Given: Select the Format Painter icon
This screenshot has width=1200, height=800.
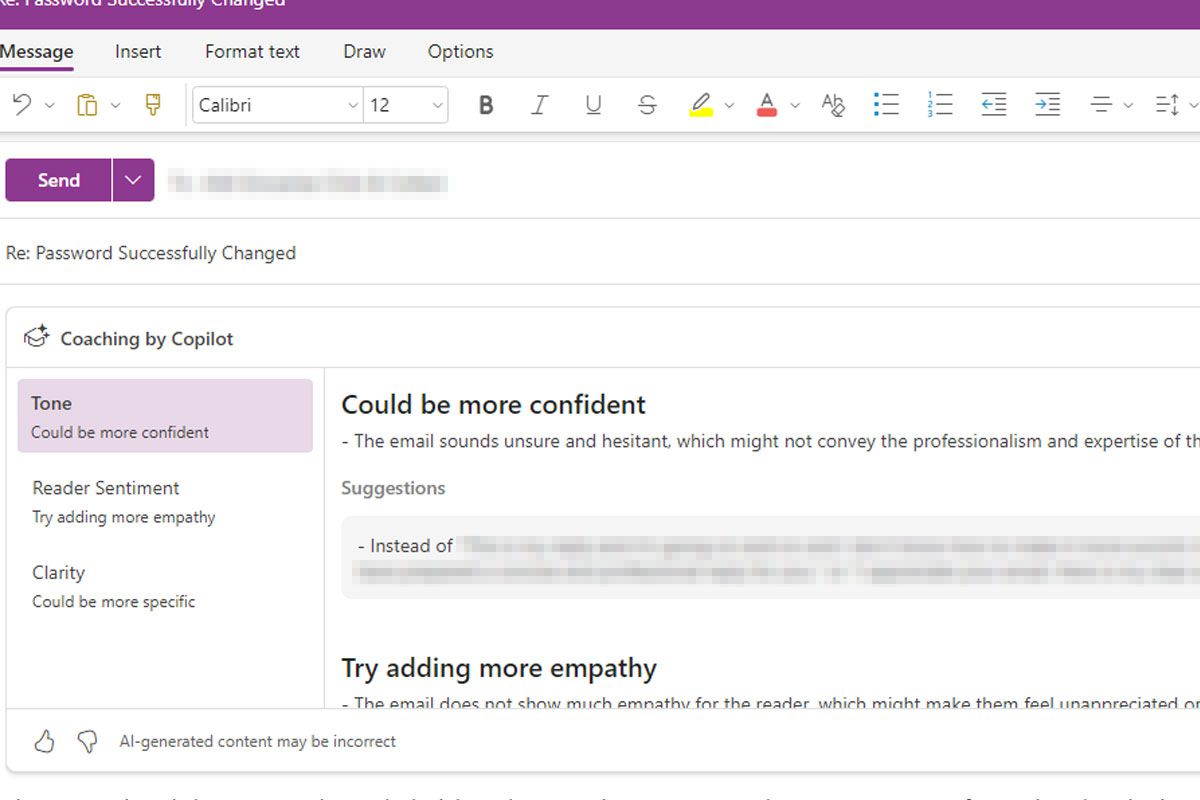Looking at the screenshot, I should tap(153, 105).
